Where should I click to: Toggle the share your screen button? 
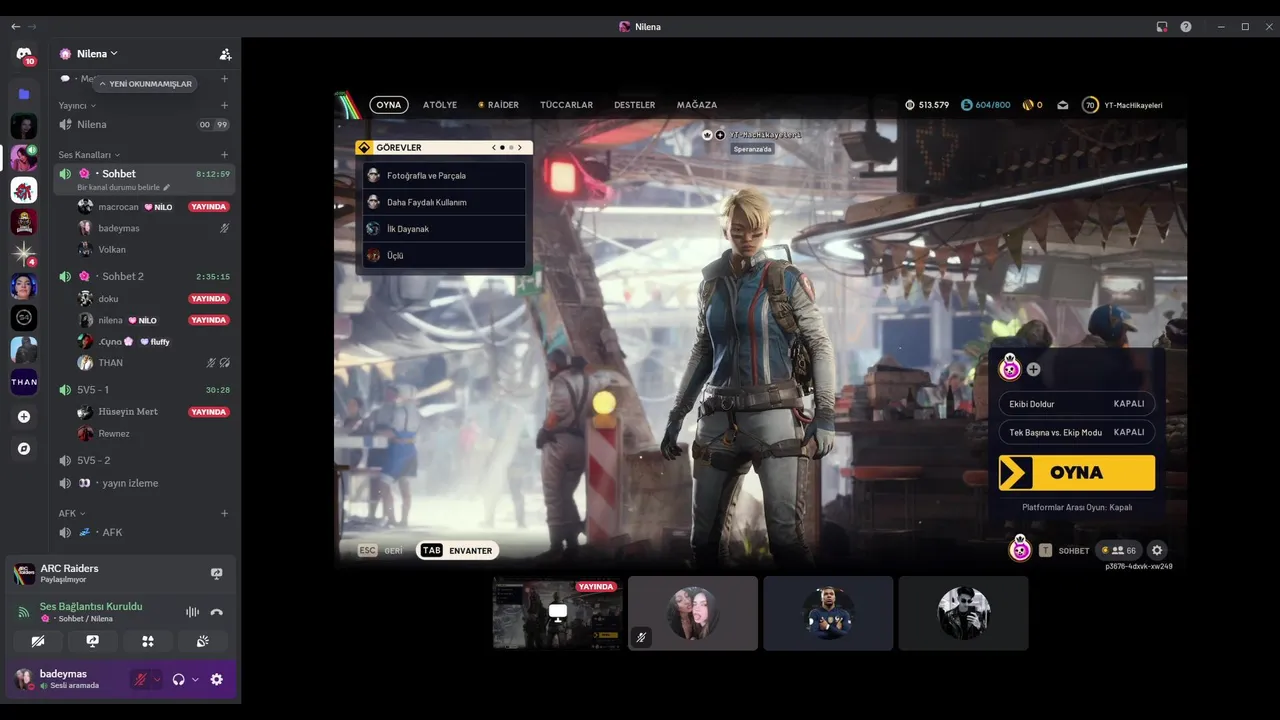(x=92, y=641)
